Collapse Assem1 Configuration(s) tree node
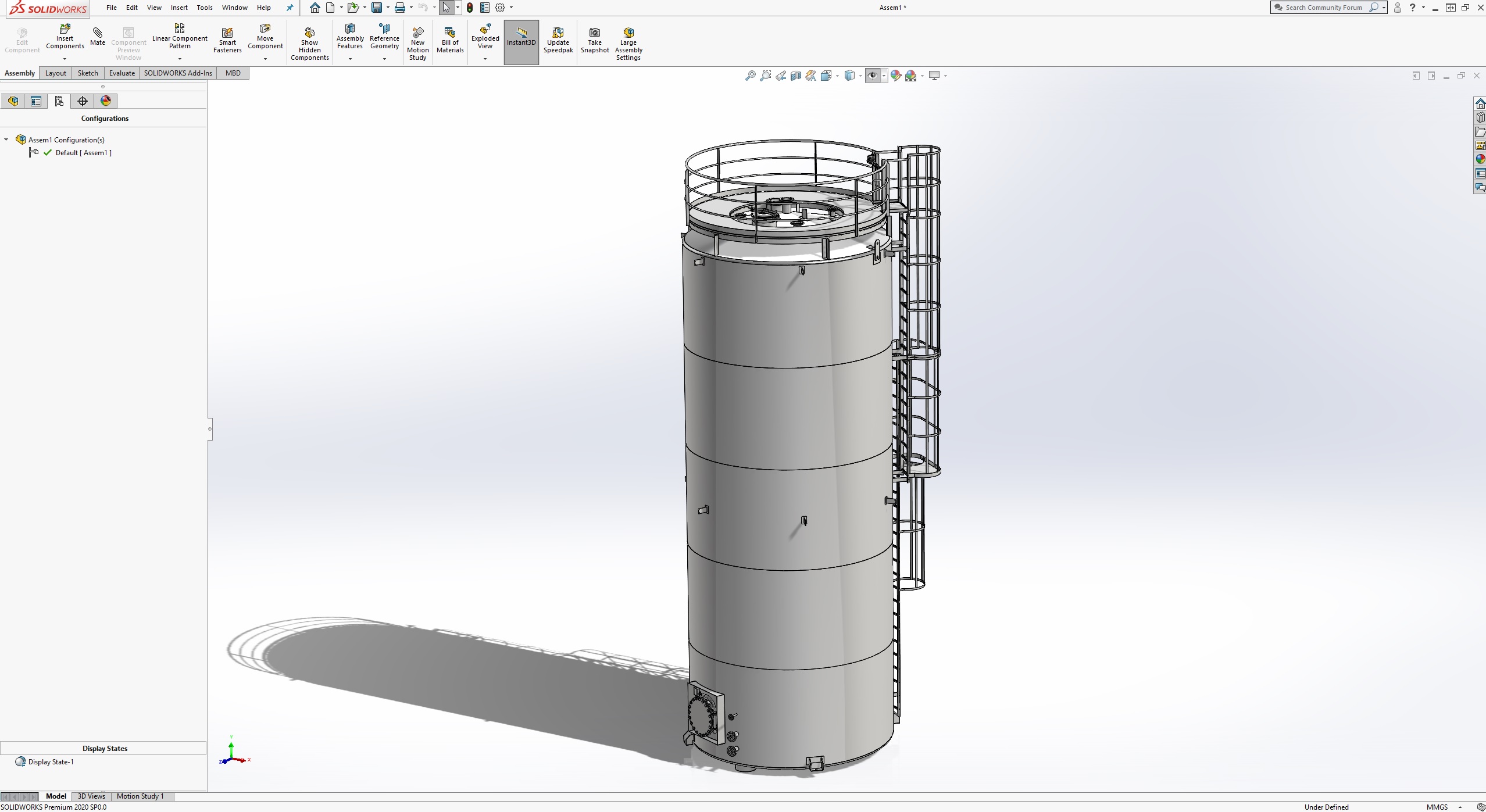 [x=6, y=139]
